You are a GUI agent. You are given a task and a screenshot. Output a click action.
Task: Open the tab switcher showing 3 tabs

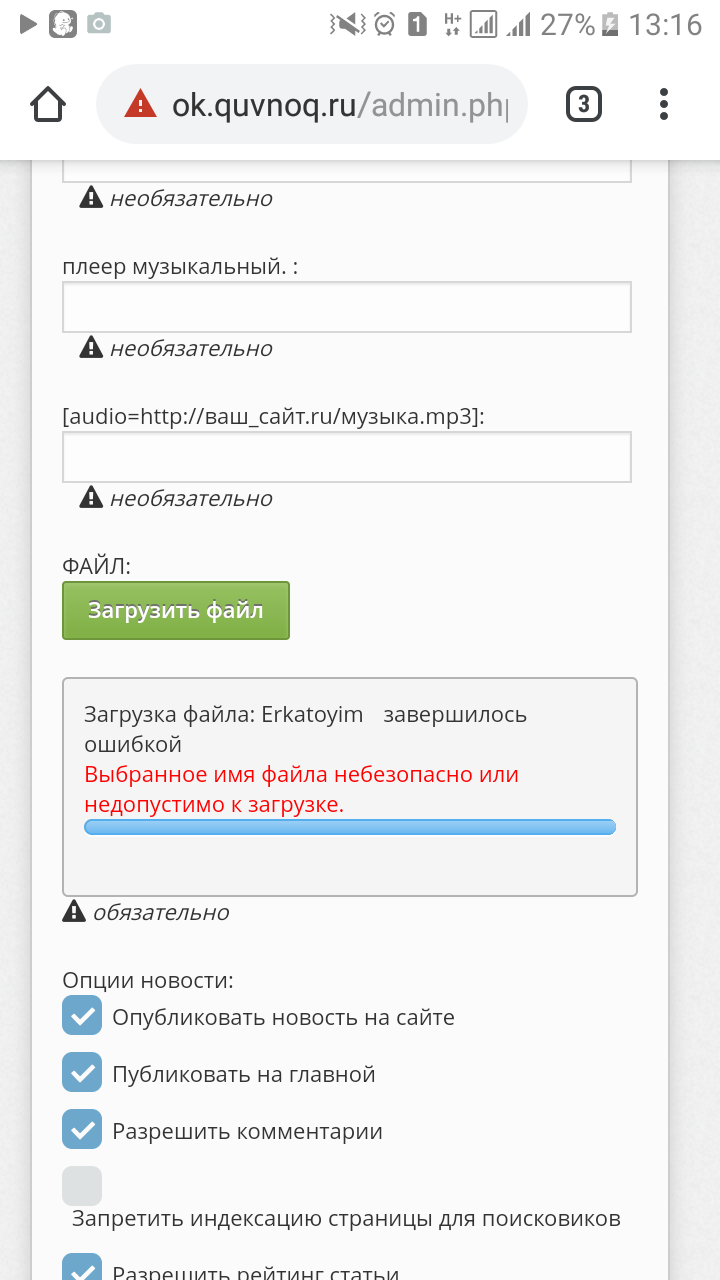584,105
